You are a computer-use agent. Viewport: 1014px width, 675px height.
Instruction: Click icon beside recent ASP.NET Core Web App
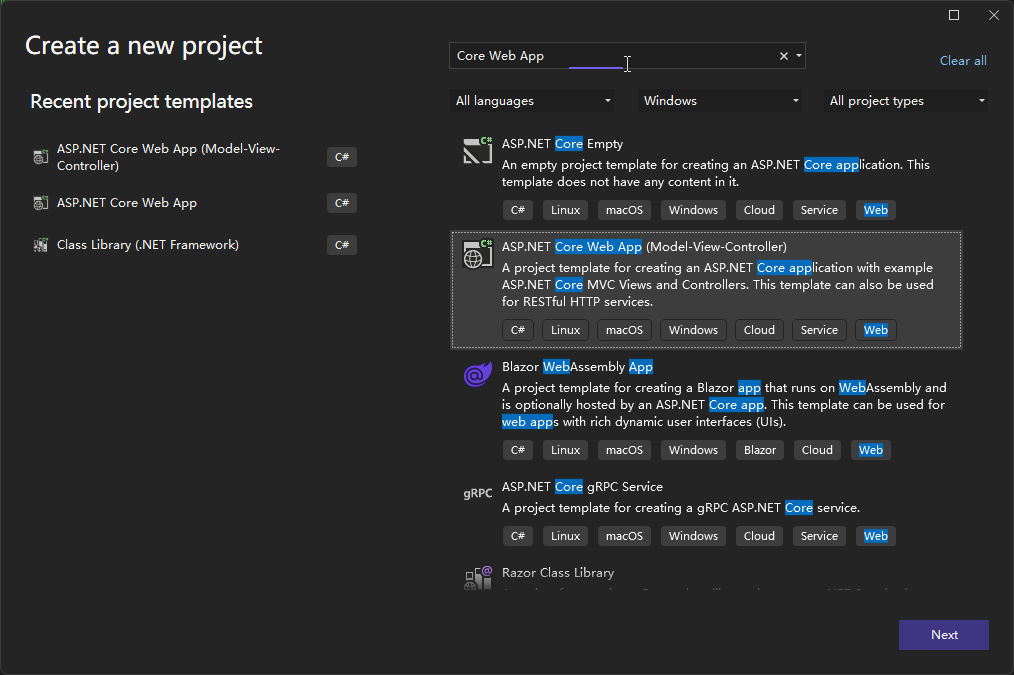41,203
